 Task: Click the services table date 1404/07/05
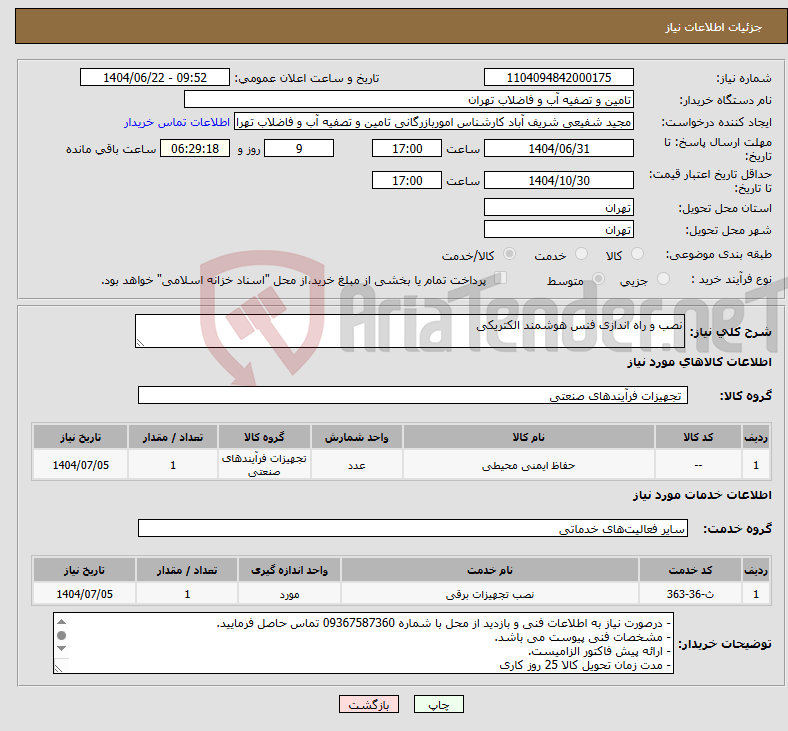coord(84,594)
